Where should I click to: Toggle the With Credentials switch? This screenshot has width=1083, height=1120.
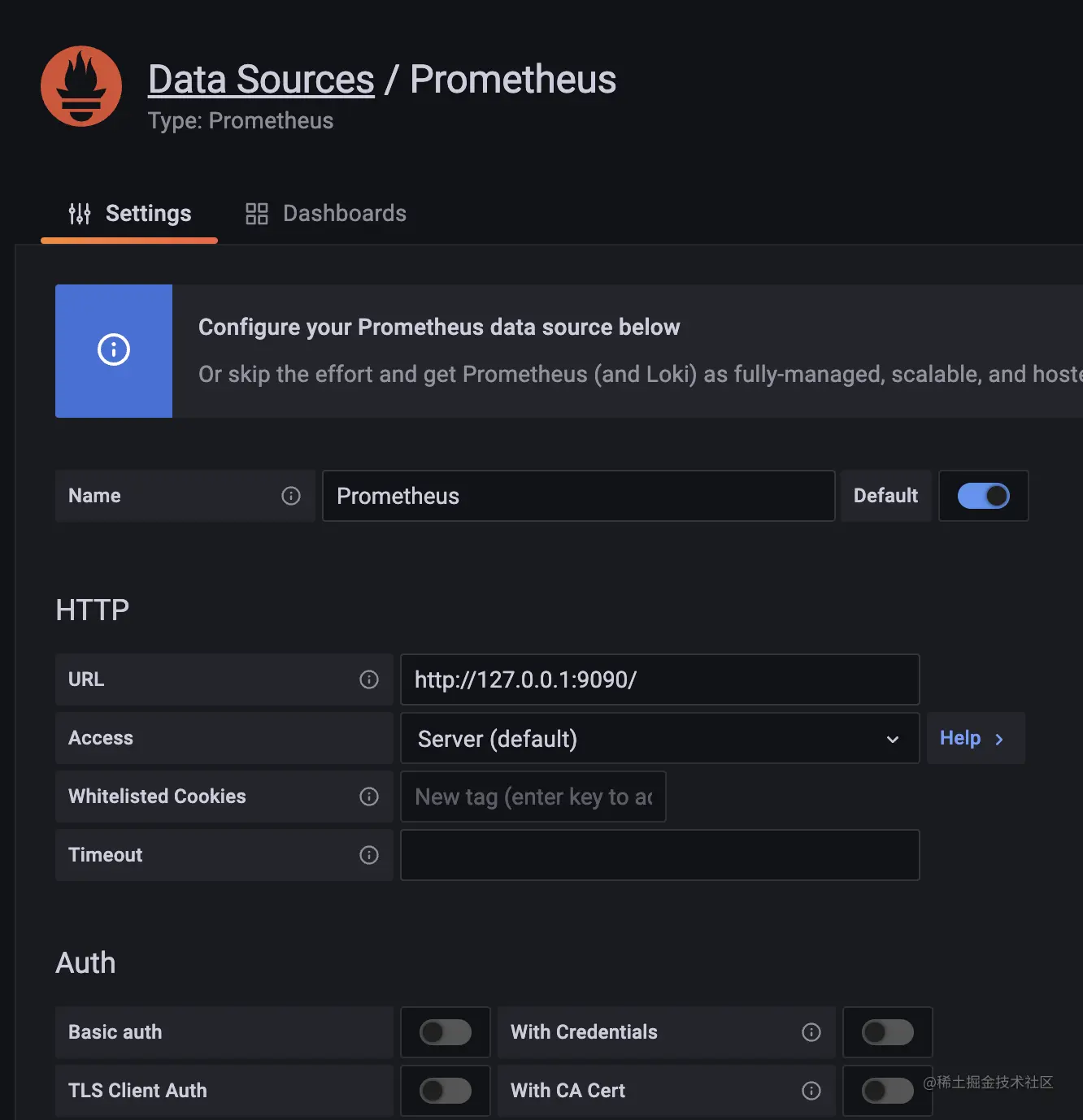point(887,1032)
